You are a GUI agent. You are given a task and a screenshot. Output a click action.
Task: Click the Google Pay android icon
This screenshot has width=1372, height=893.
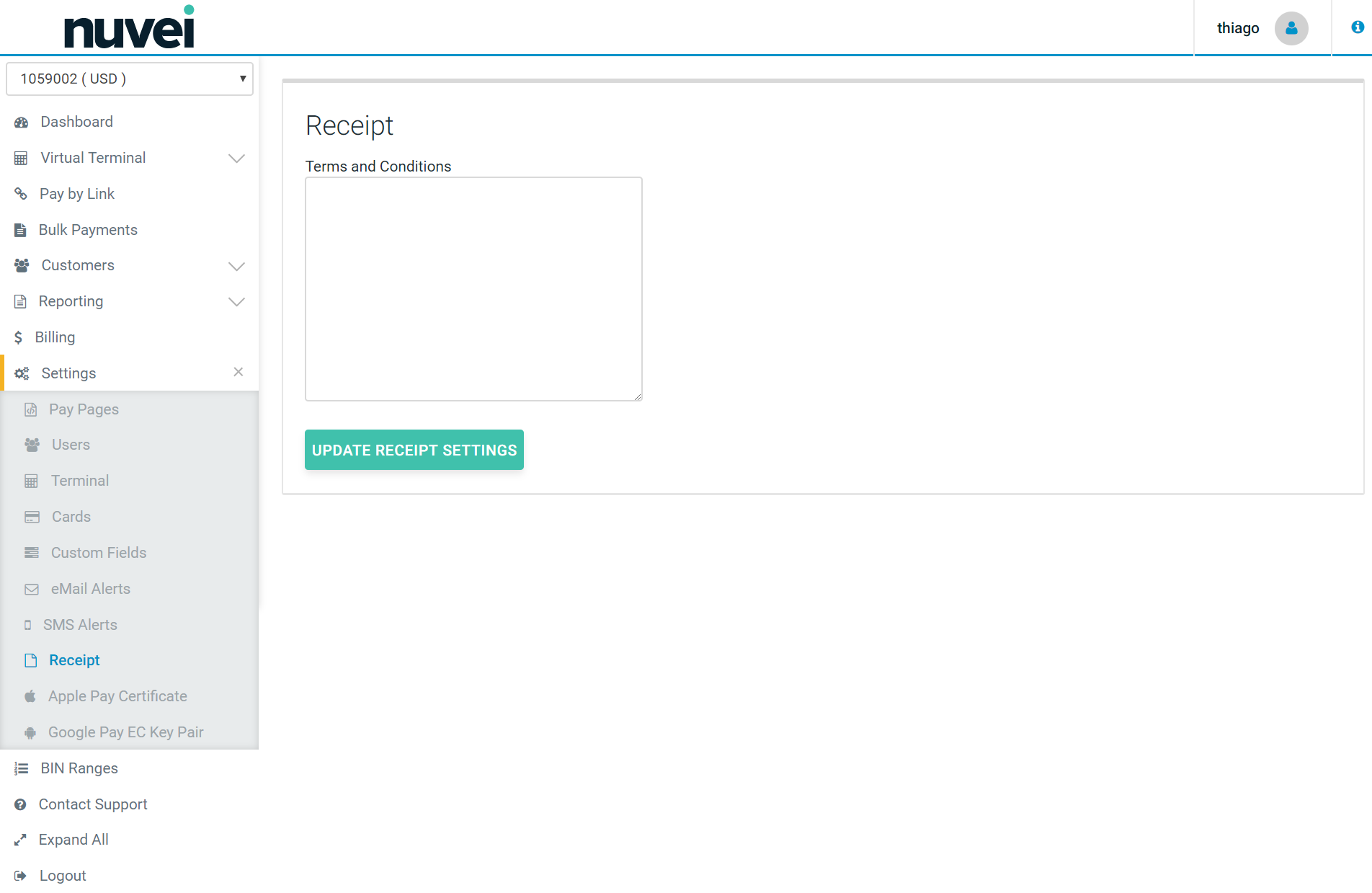(30, 732)
